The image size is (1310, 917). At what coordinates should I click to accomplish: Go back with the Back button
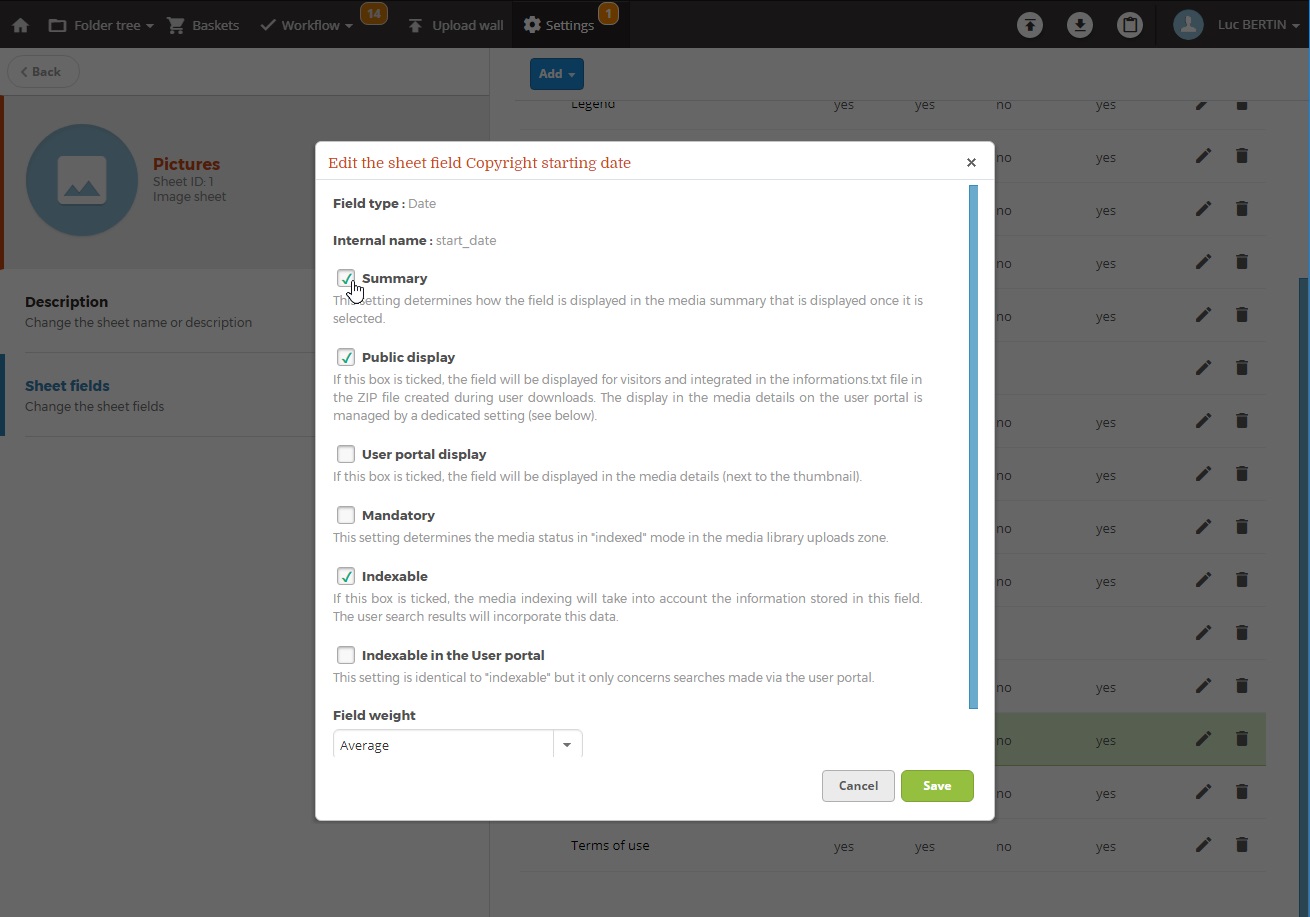tap(43, 72)
